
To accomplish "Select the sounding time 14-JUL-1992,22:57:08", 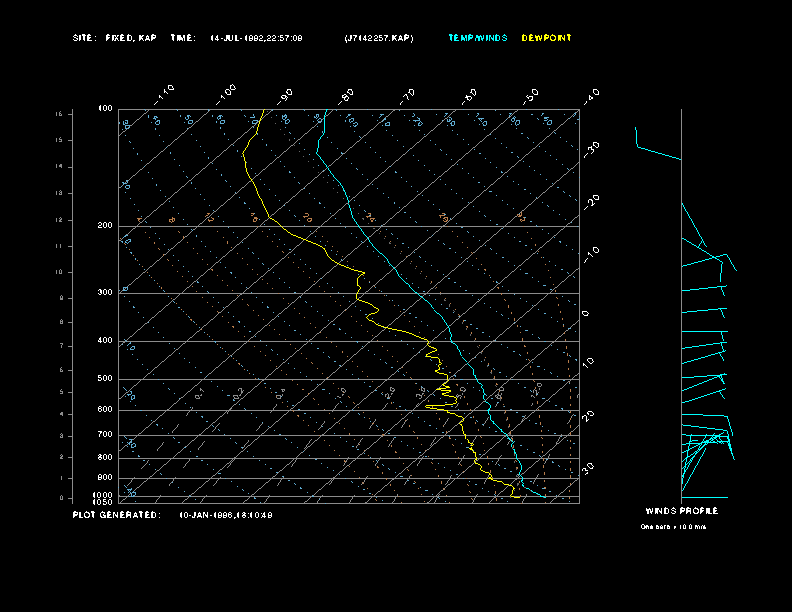I will [x=257, y=38].
